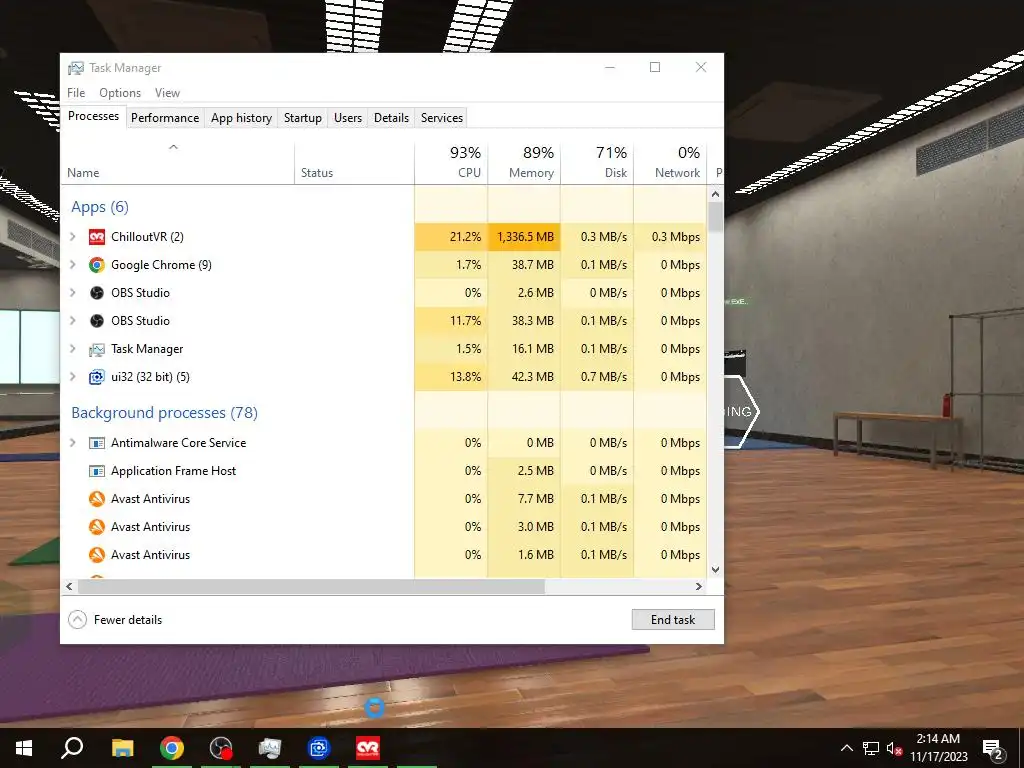Click the first OBS Studio process icon at 0% CPU

(x=97, y=293)
